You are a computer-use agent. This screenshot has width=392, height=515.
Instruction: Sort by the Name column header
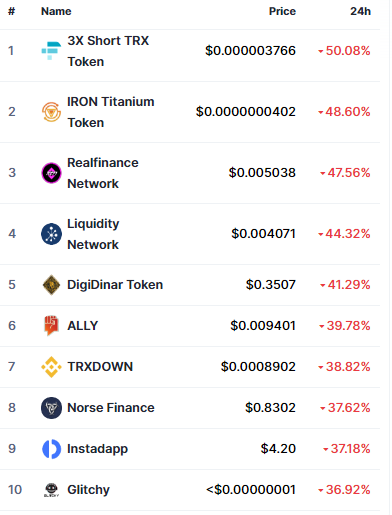point(56,11)
